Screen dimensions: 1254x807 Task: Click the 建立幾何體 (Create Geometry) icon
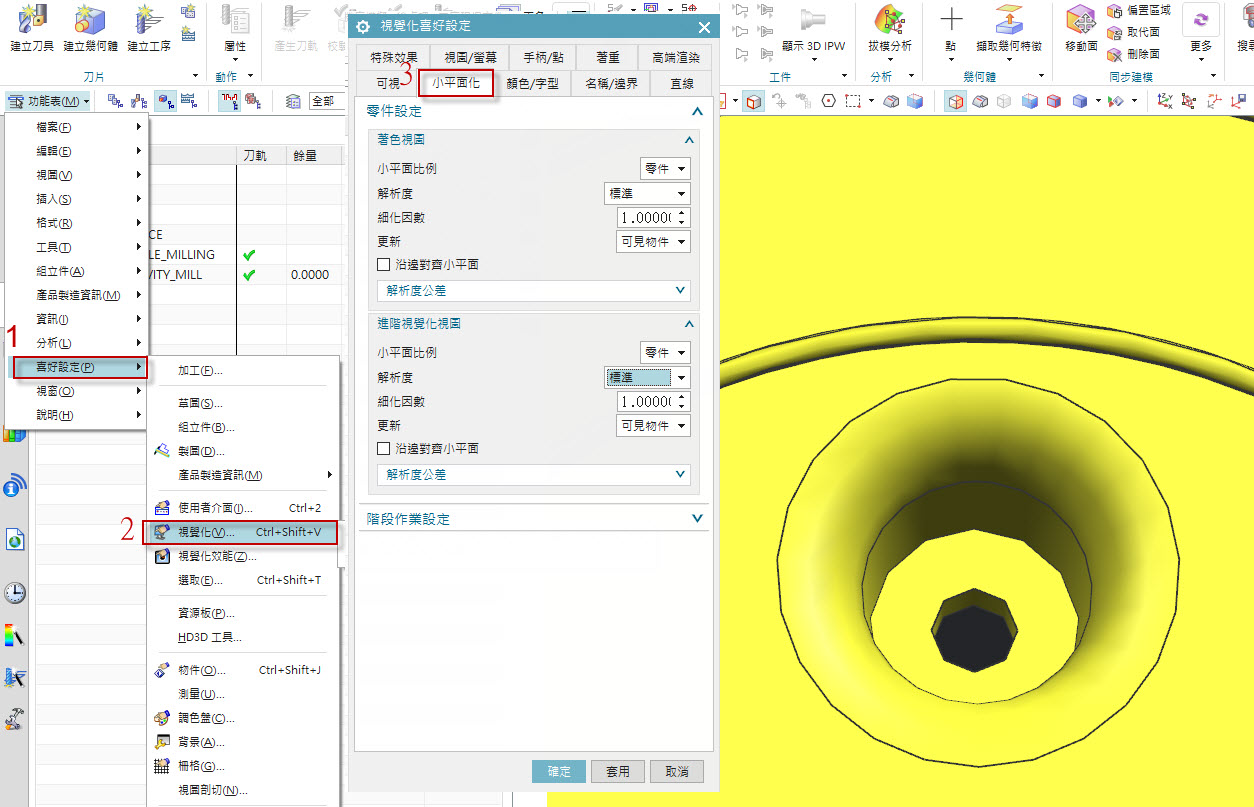pyautogui.click(x=90, y=18)
